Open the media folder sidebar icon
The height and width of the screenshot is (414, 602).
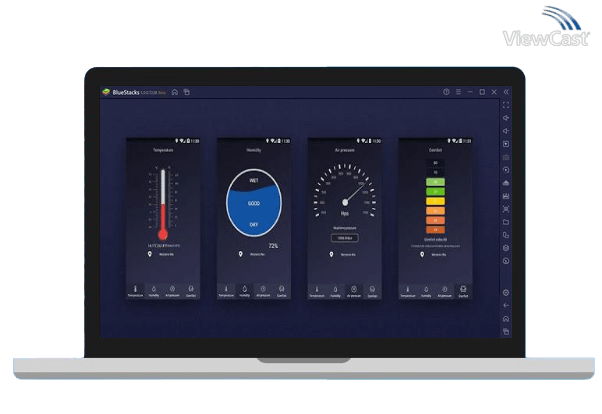pyautogui.click(x=506, y=222)
